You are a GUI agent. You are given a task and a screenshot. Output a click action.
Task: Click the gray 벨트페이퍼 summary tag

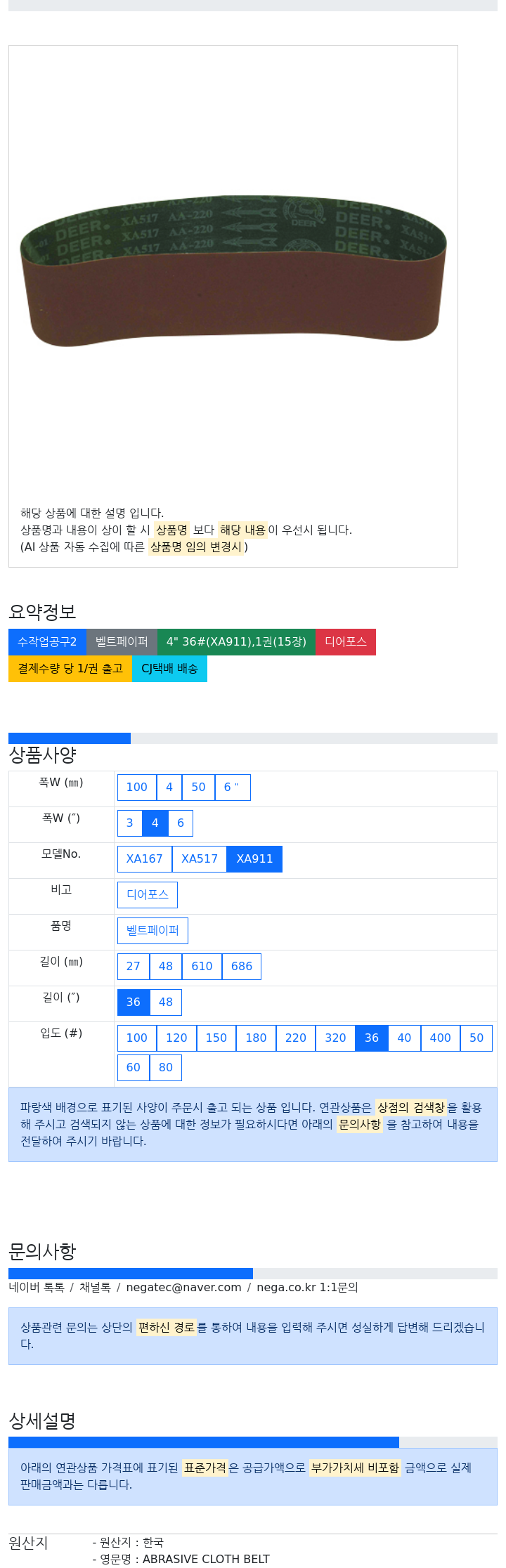click(x=122, y=642)
